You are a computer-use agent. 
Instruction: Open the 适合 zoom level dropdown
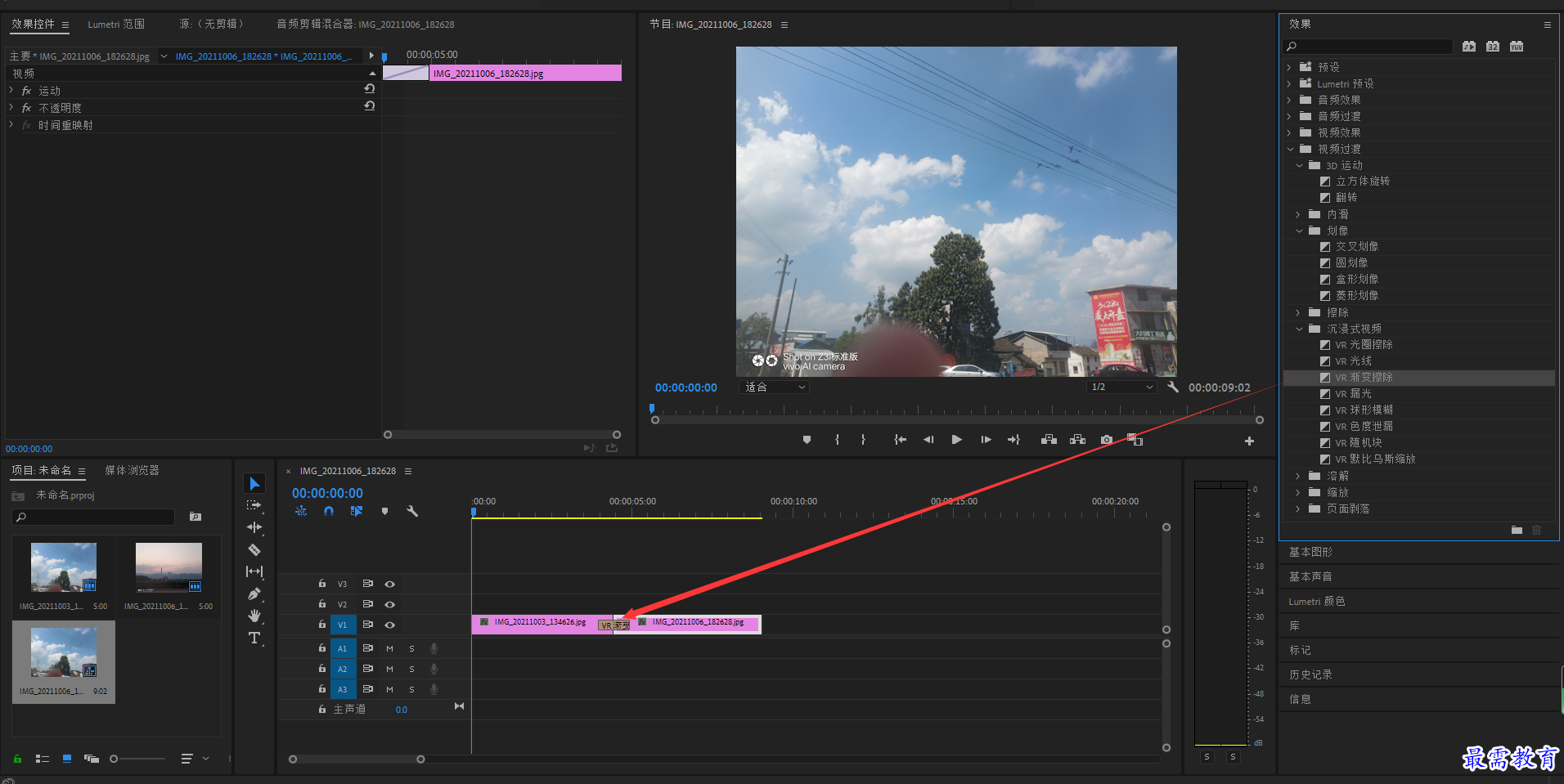click(774, 387)
